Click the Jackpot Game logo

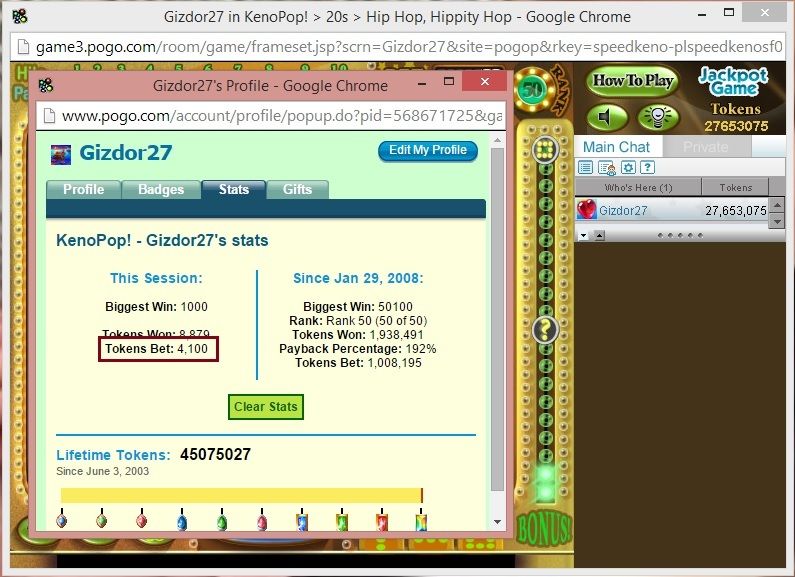tap(733, 81)
